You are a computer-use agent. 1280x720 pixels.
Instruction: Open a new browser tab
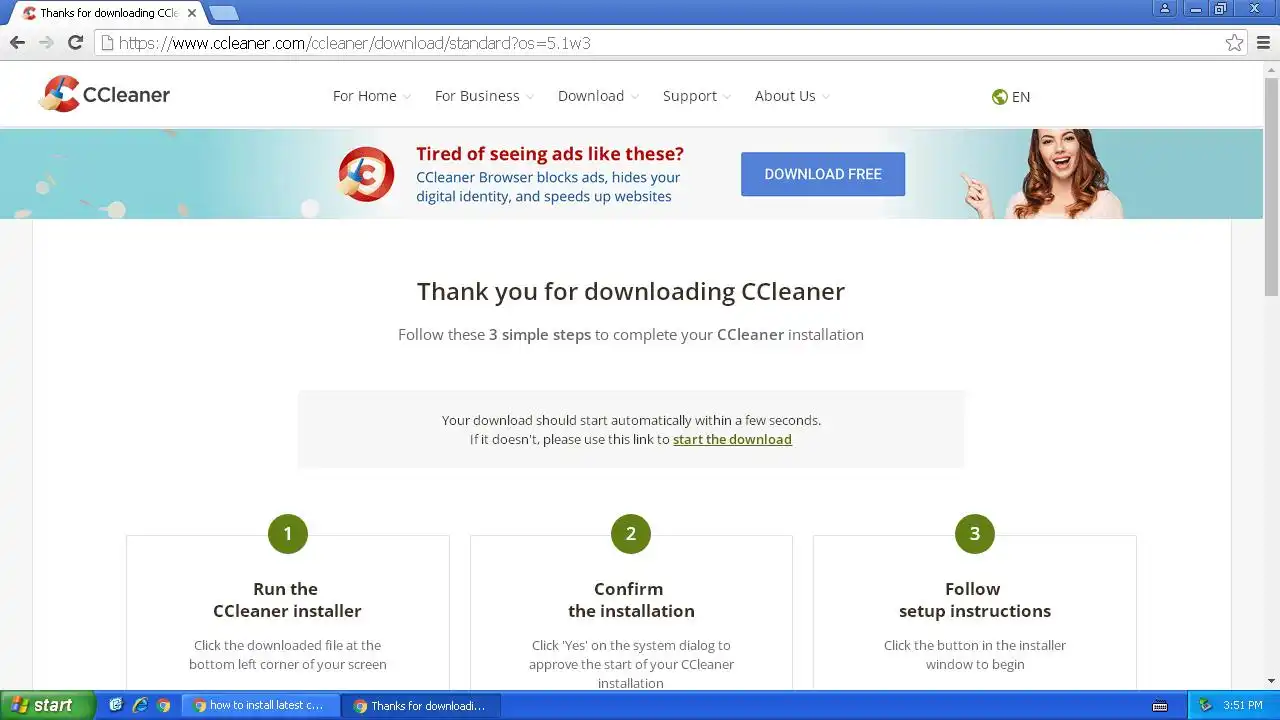coord(223,13)
